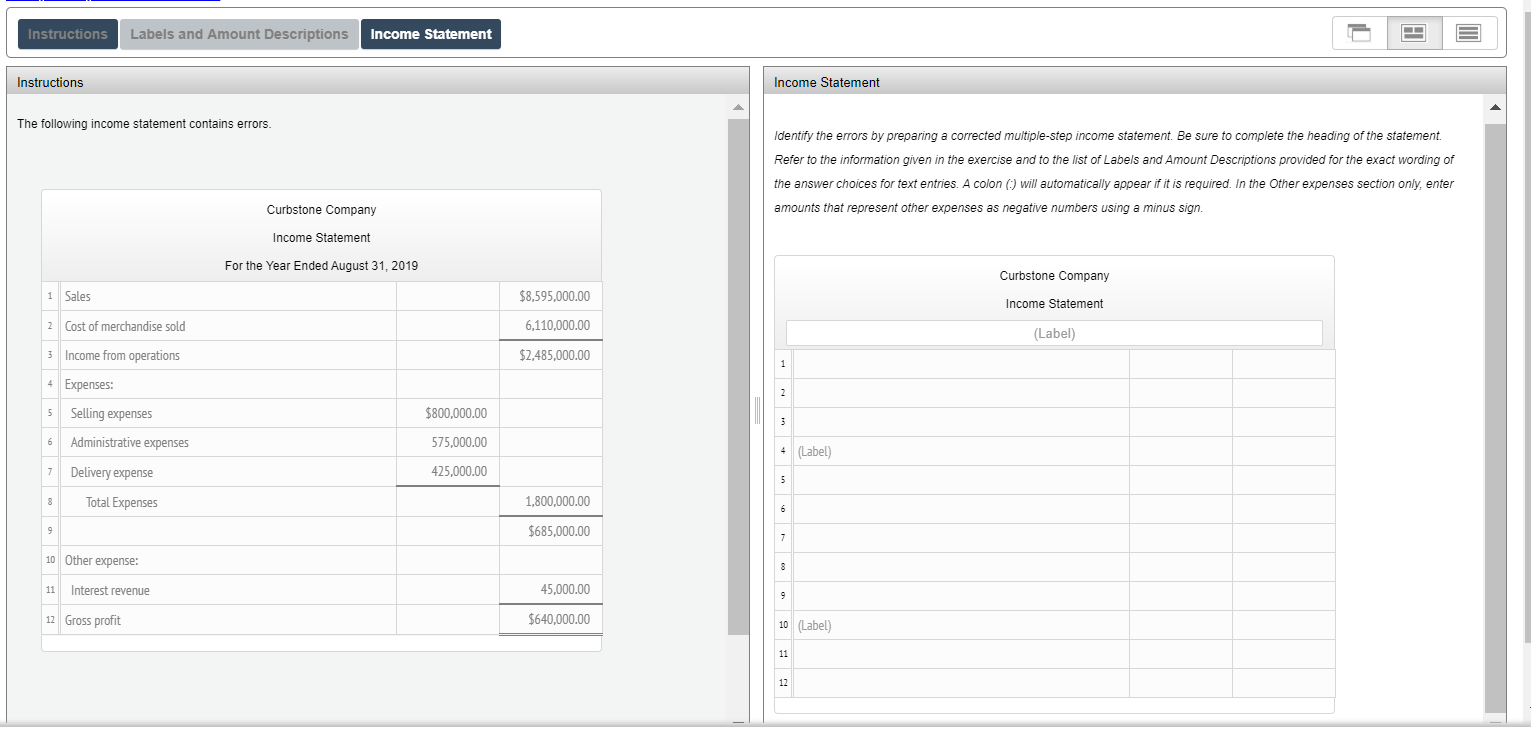Switch to floating panels view mode
This screenshot has width=1531, height=729.
point(1359,32)
